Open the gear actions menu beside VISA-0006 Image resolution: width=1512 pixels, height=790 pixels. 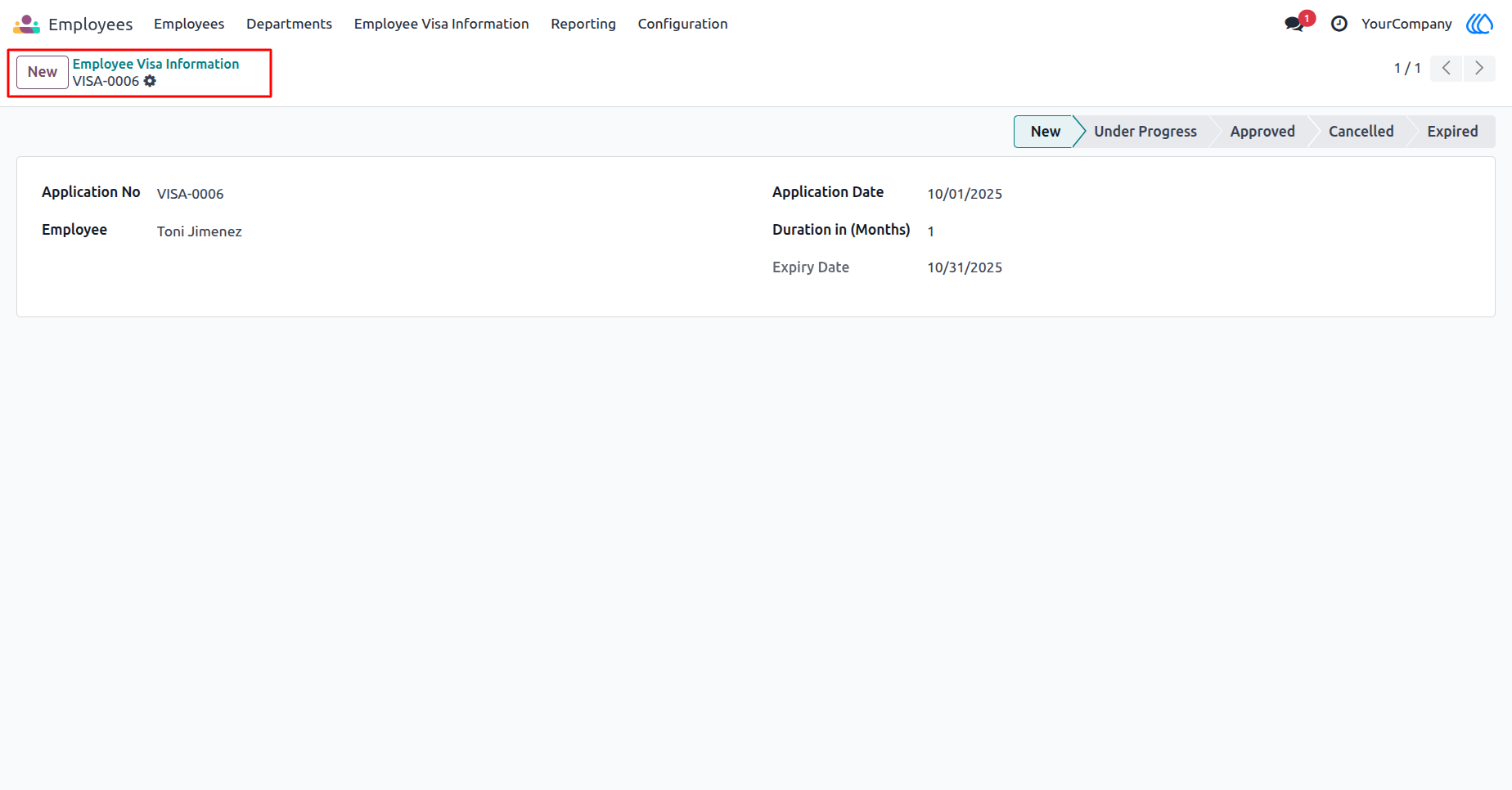pos(150,81)
